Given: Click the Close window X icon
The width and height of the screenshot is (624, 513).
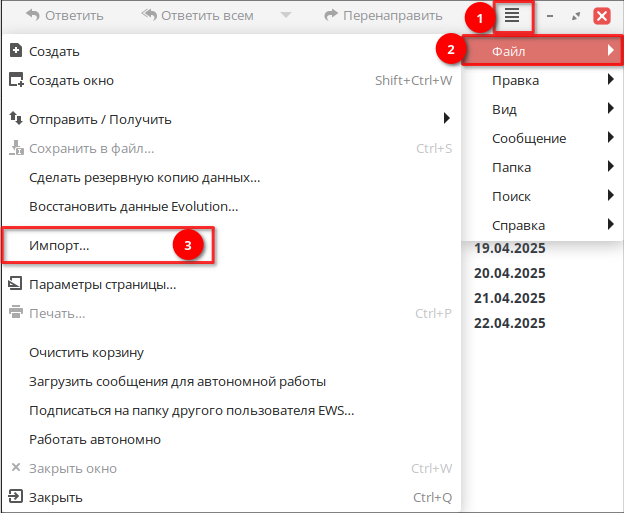Looking at the screenshot, I should pos(16,467).
